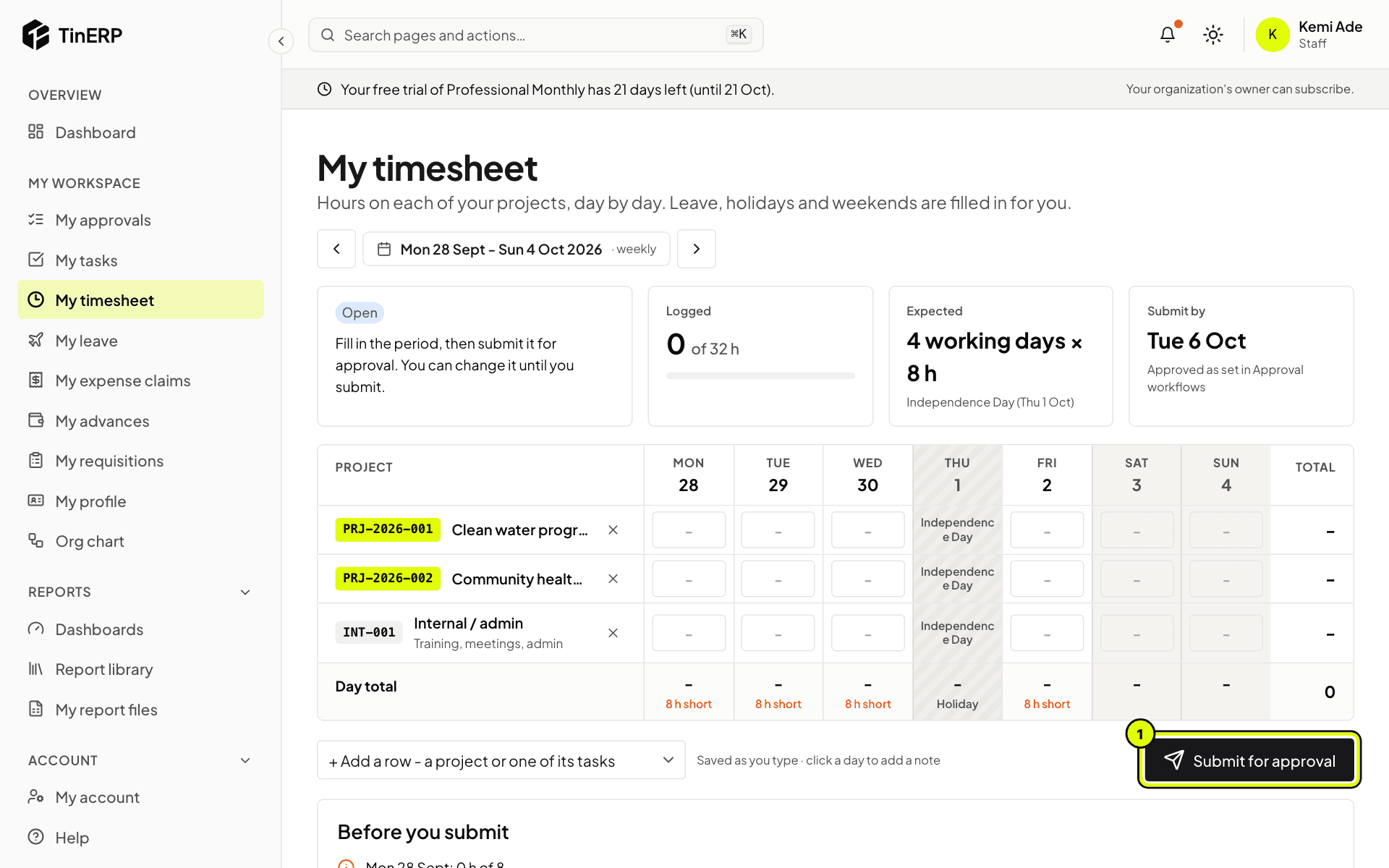Collapse the Reports section

[245, 592]
